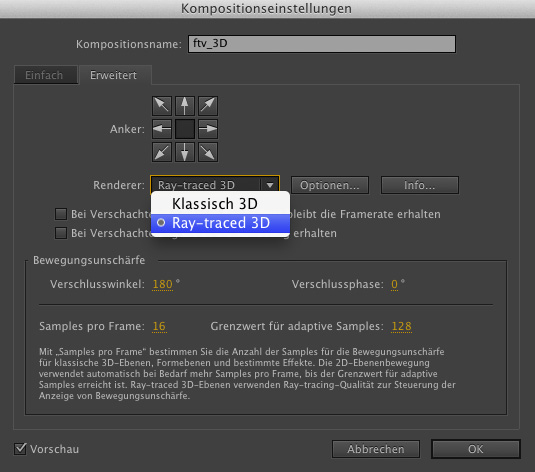Screen dimensions: 535x472
Task: Select the center anchor square
Action: (185, 129)
